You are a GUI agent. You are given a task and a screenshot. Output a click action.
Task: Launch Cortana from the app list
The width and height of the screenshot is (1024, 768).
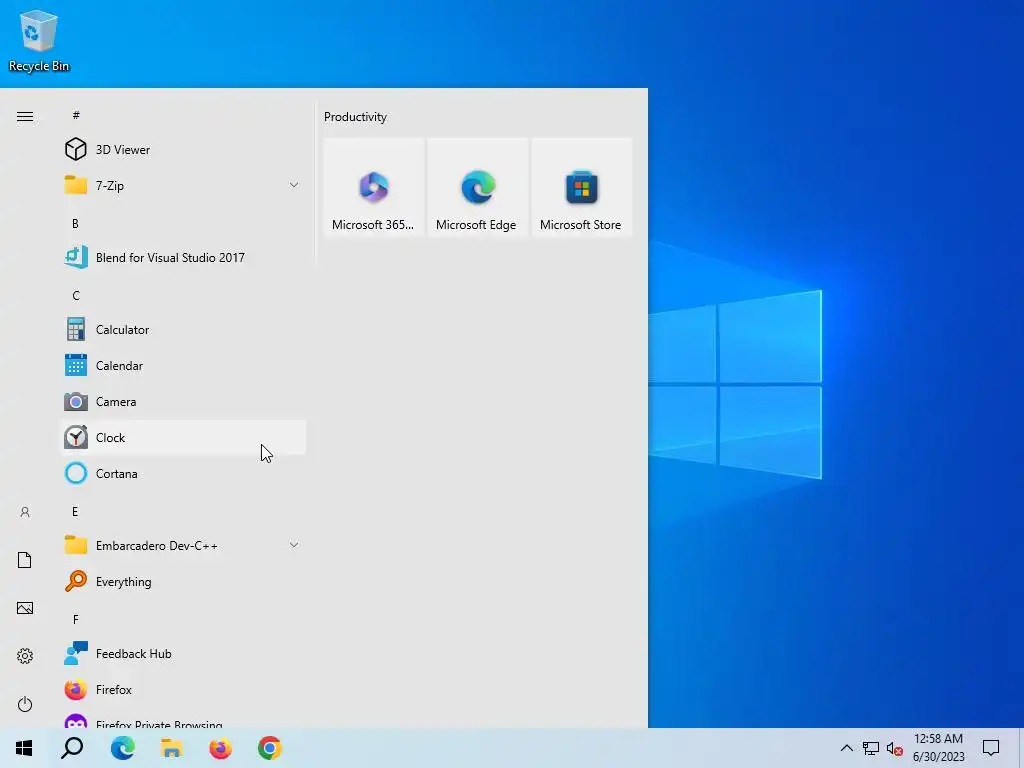tap(183, 473)
